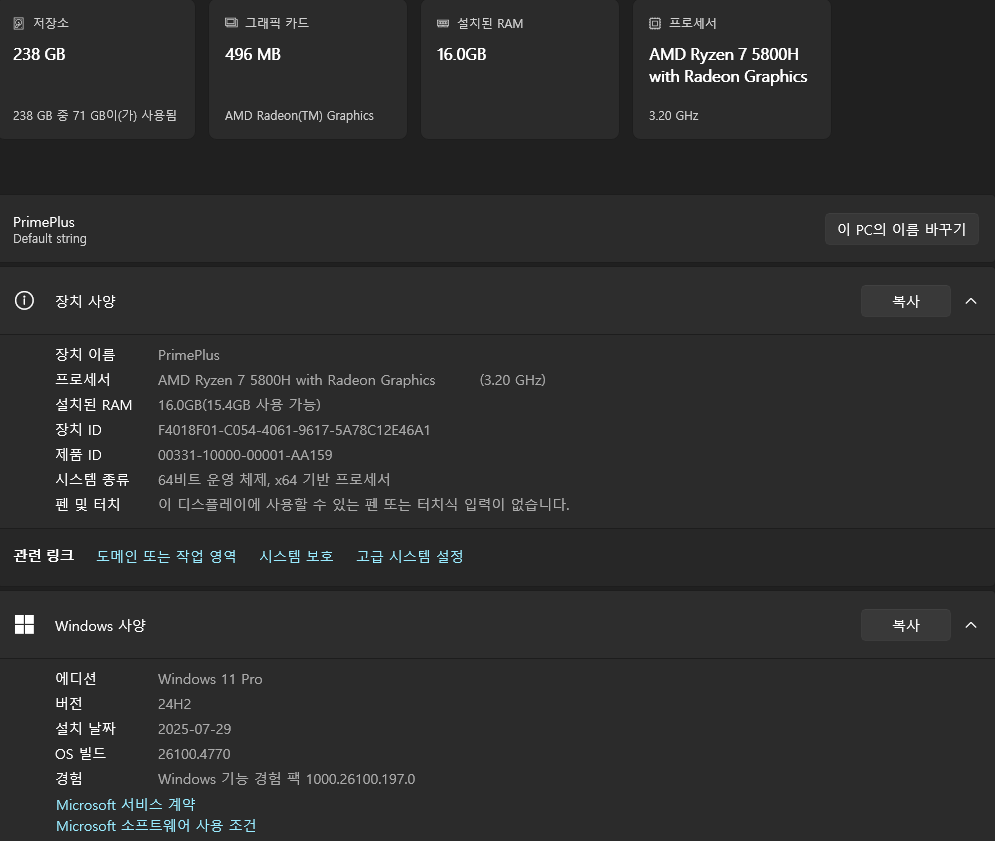Screen dimensions: 995x841
Task: Select edition value Windows 11 Pro
Action: [x=210, y=679]
